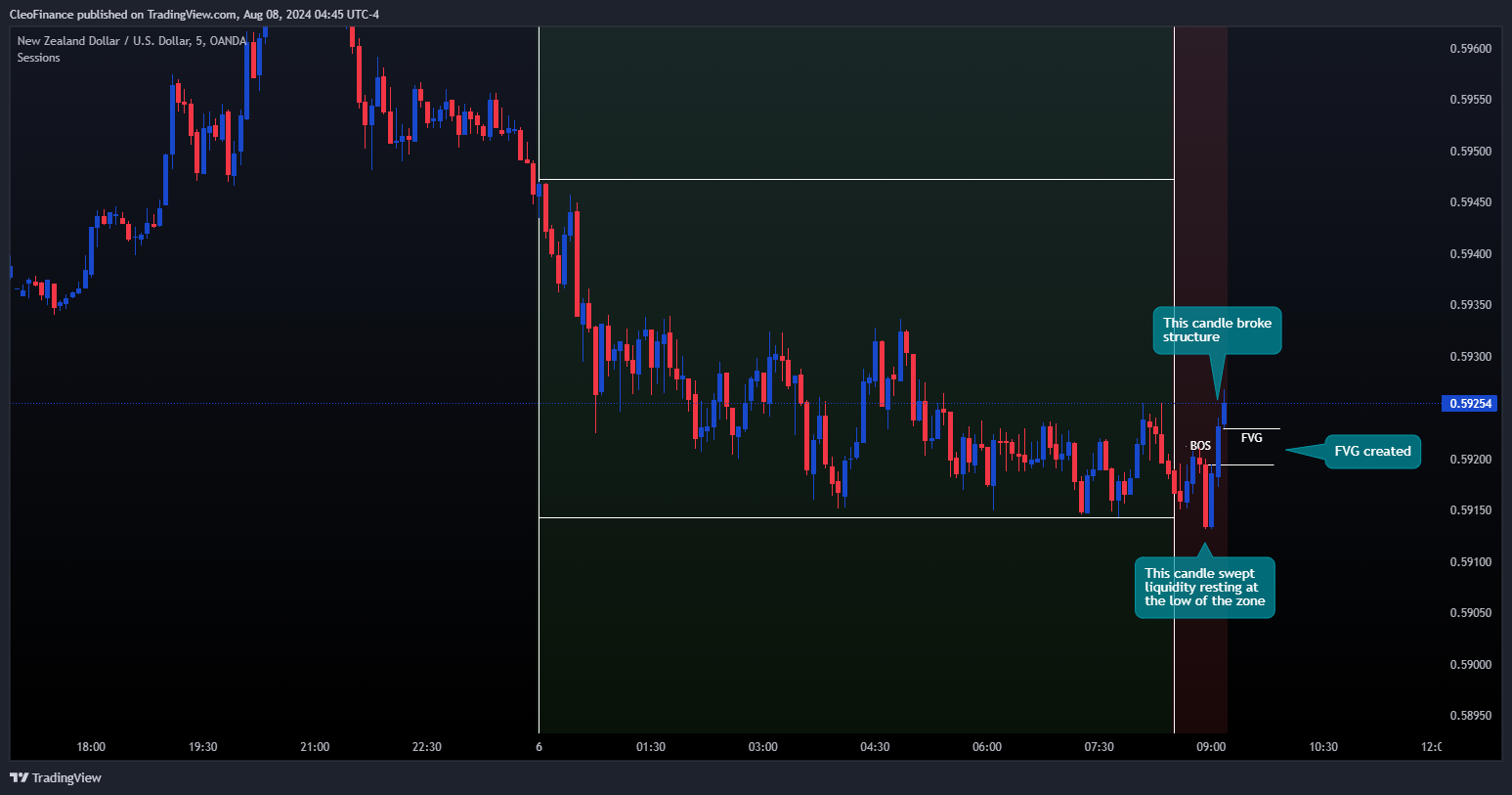This screenshot has width=1512, height=795.
Task: Click the 18:00 time axis label
Action: click(91, 747)
